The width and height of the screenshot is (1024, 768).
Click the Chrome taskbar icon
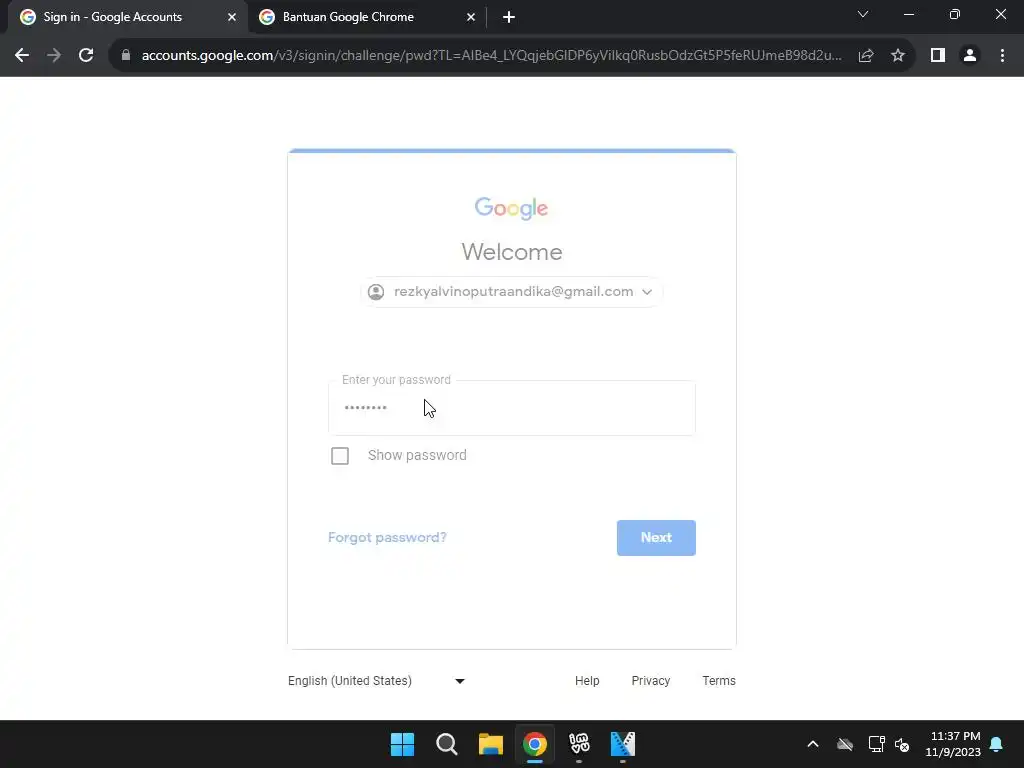[x=535, y=744]
